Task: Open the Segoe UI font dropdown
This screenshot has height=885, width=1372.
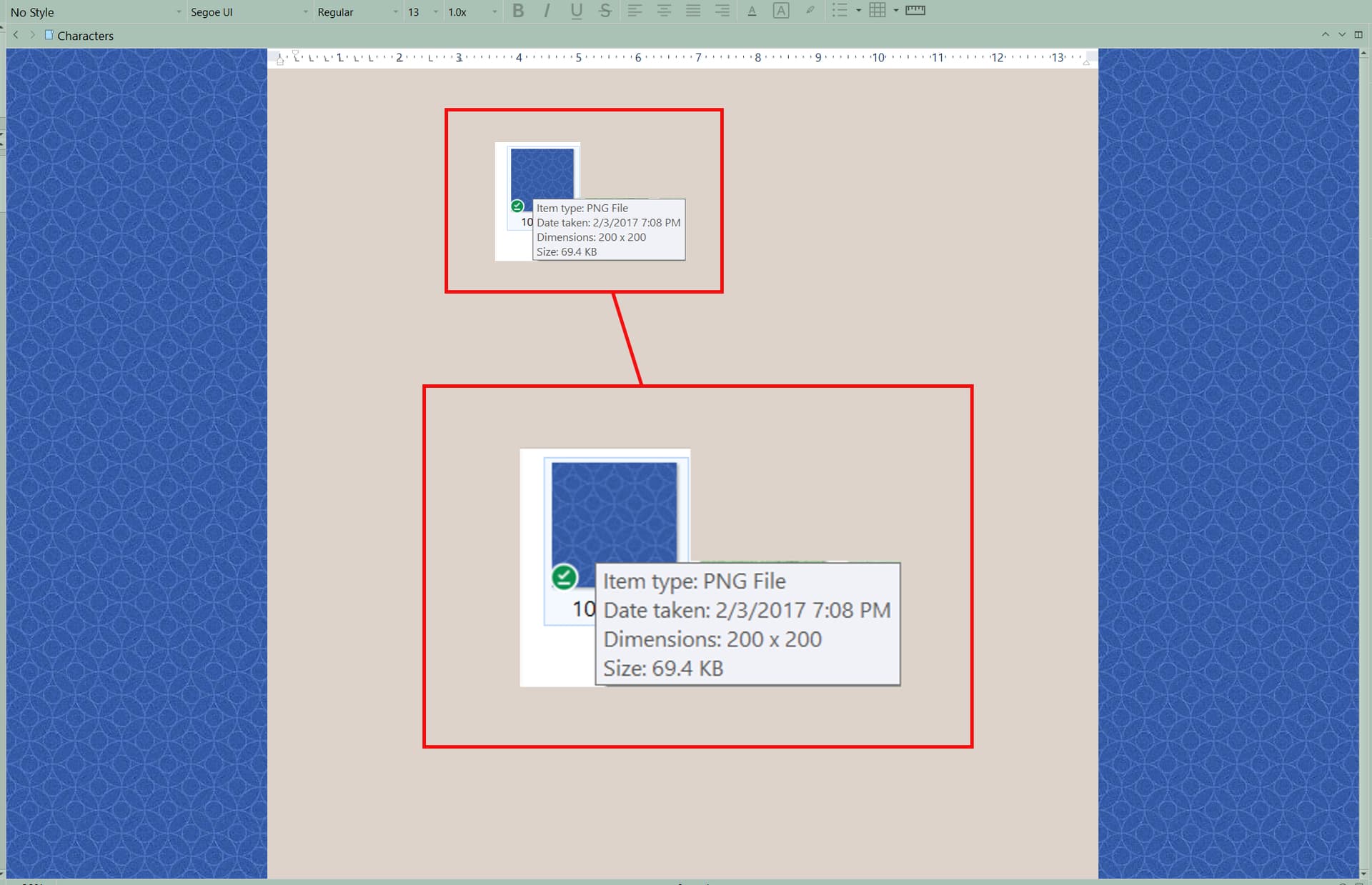Action: [248, 12]
